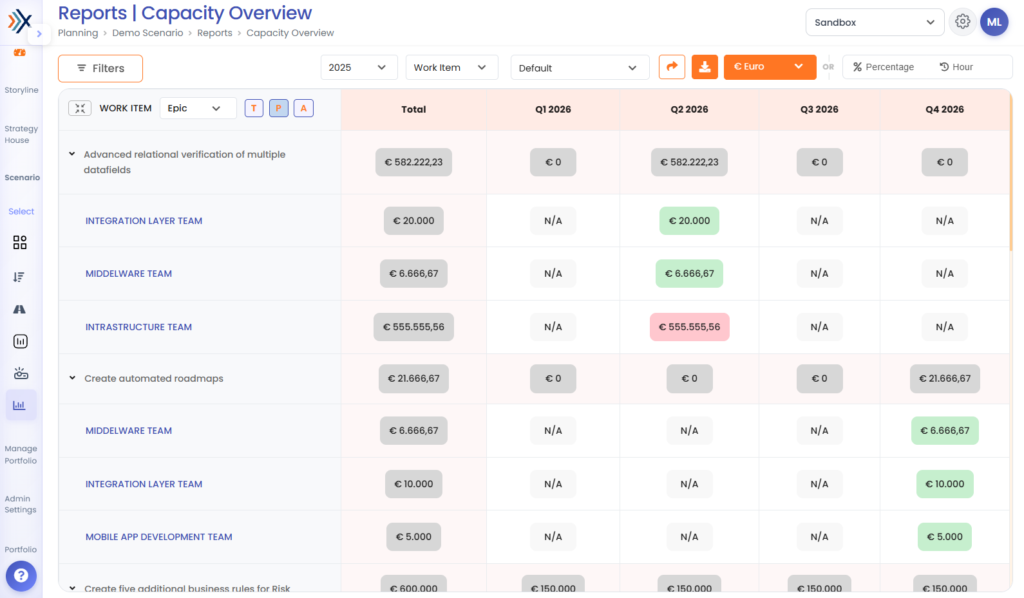
Task: Open the road icon in sidebar
Action: tap(20, 309)
